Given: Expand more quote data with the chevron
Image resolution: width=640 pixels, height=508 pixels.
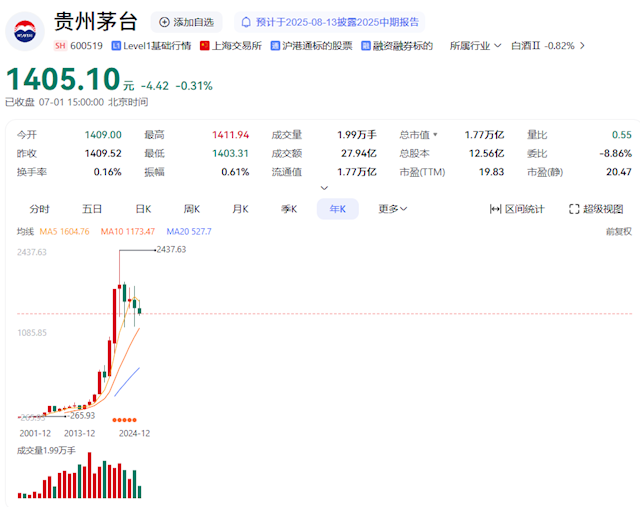Looking at the screenshot, I should [x=324, y=188].
